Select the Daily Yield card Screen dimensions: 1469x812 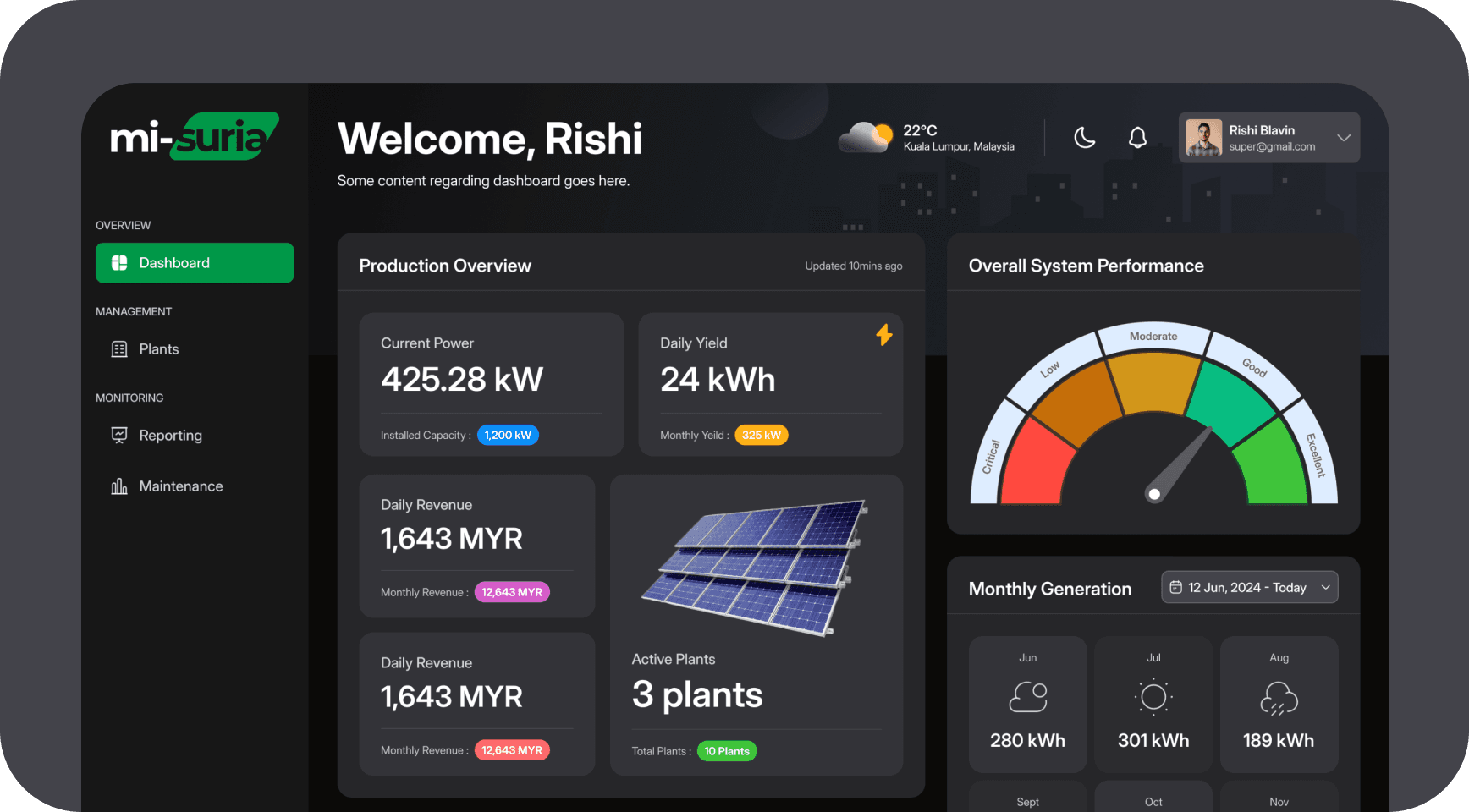point(771,385)
